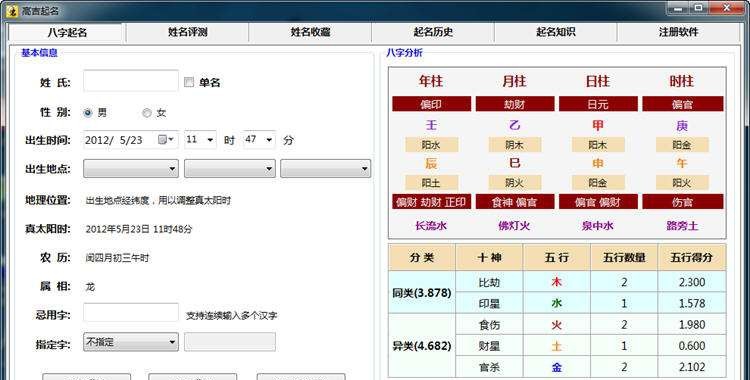Switch to the 起名历史 tab
Image resolution: width=750 pixels, height=380 pixels.
[433, 33]
